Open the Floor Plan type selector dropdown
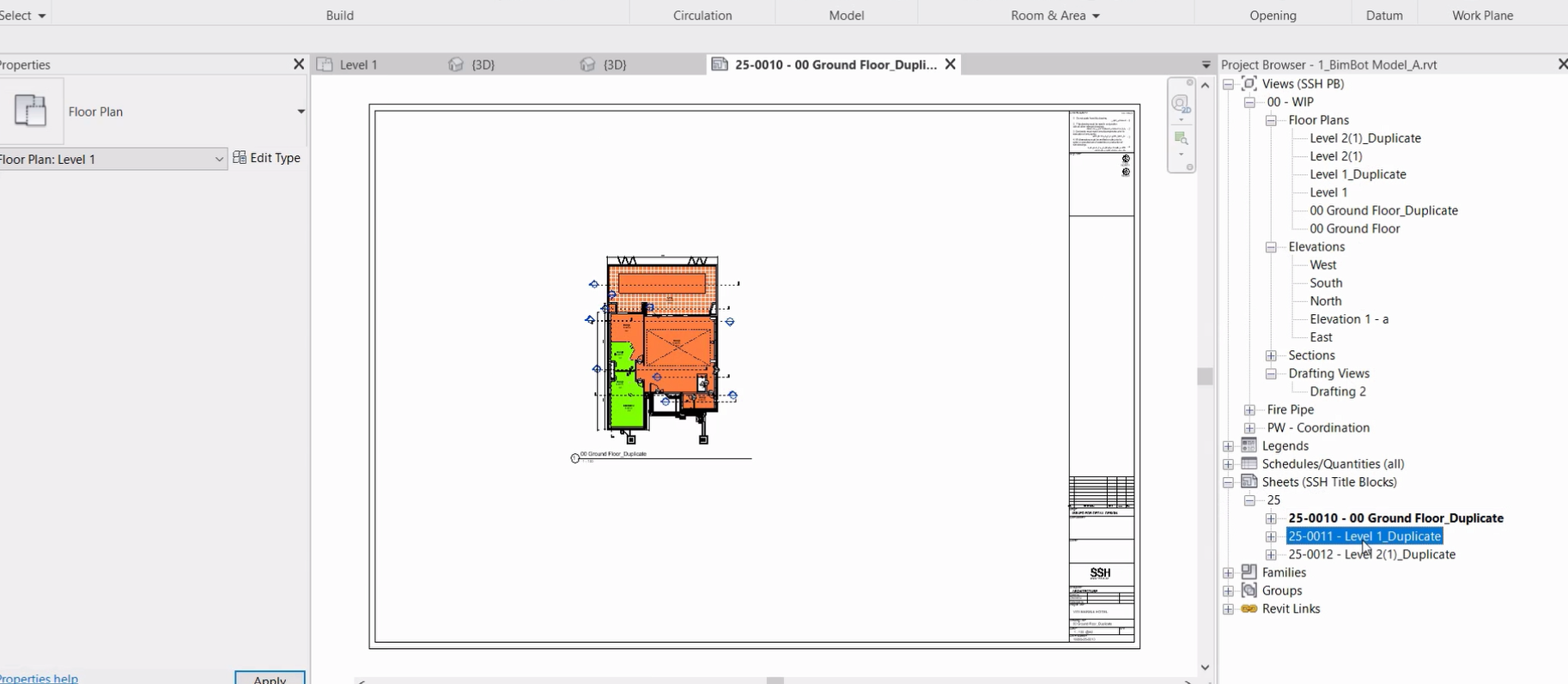The image size is (1568, 684). click(x=301, y=112)
